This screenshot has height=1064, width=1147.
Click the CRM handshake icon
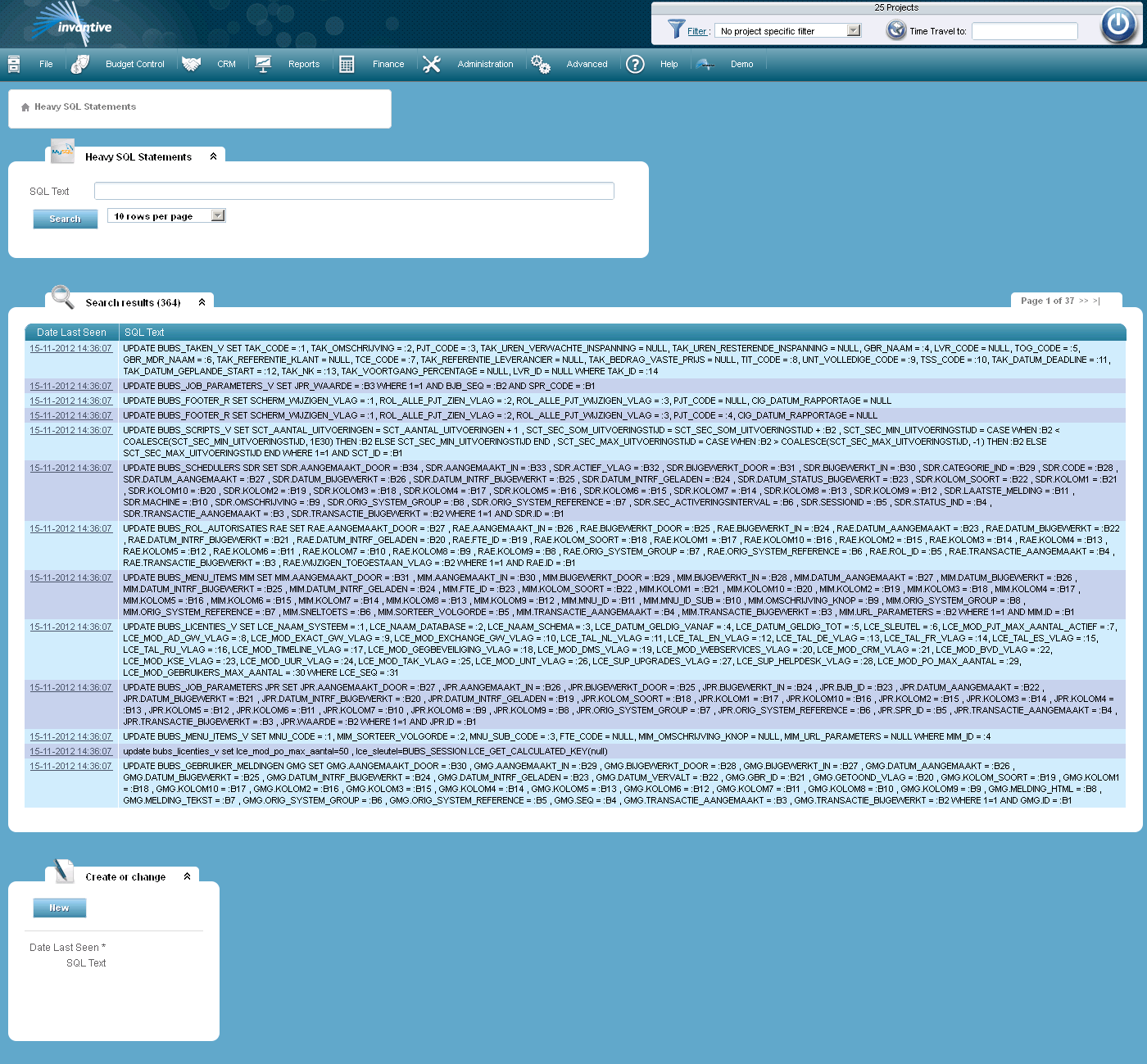pyautogui.click(x=192, y=64)
